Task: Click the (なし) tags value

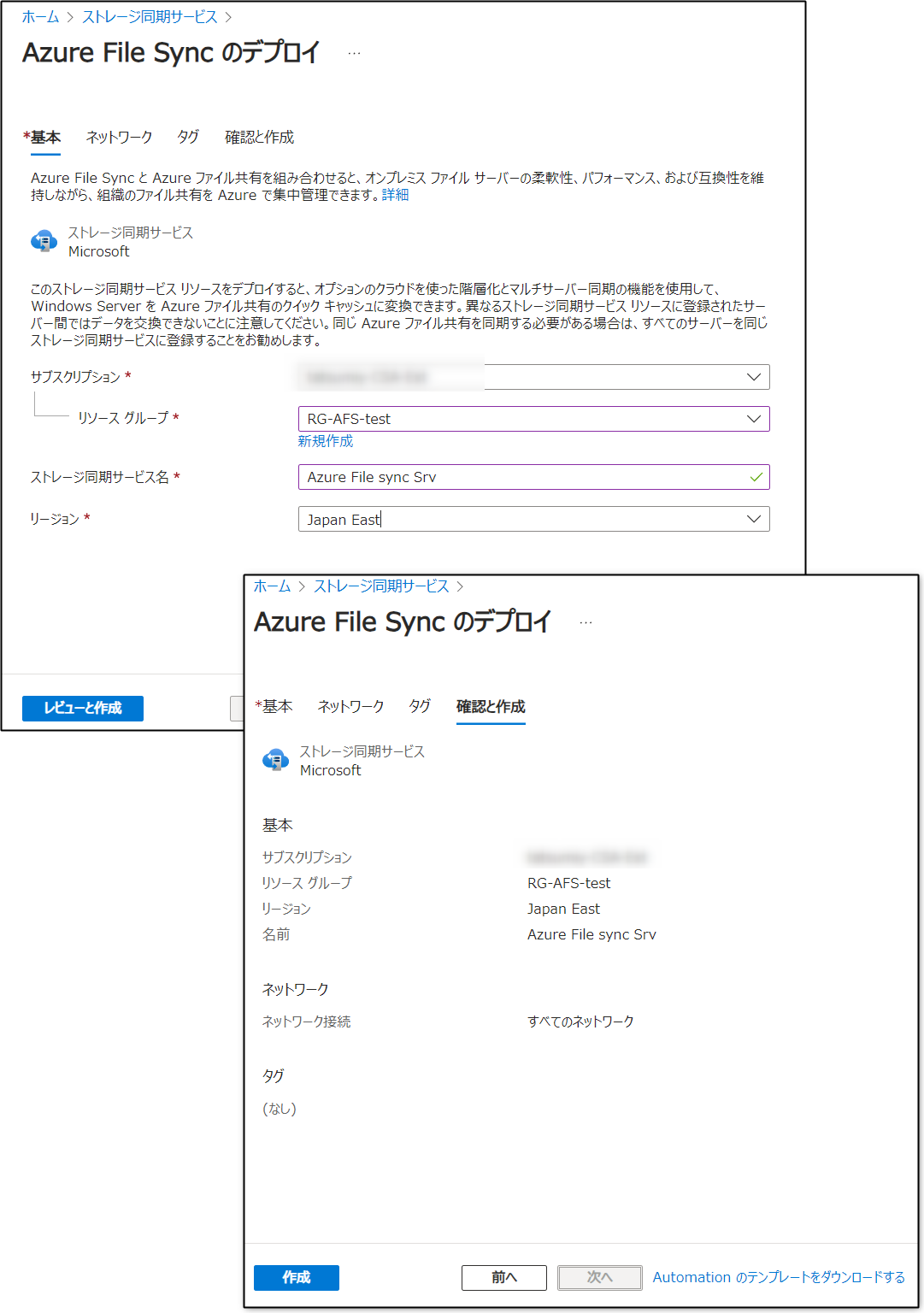Action: (280, 1109)
